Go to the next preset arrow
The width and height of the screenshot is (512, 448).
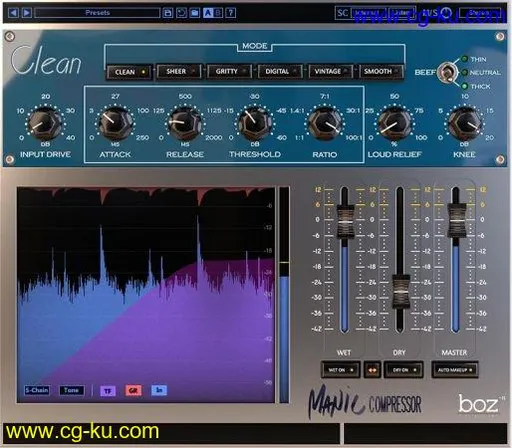(27, 13)
